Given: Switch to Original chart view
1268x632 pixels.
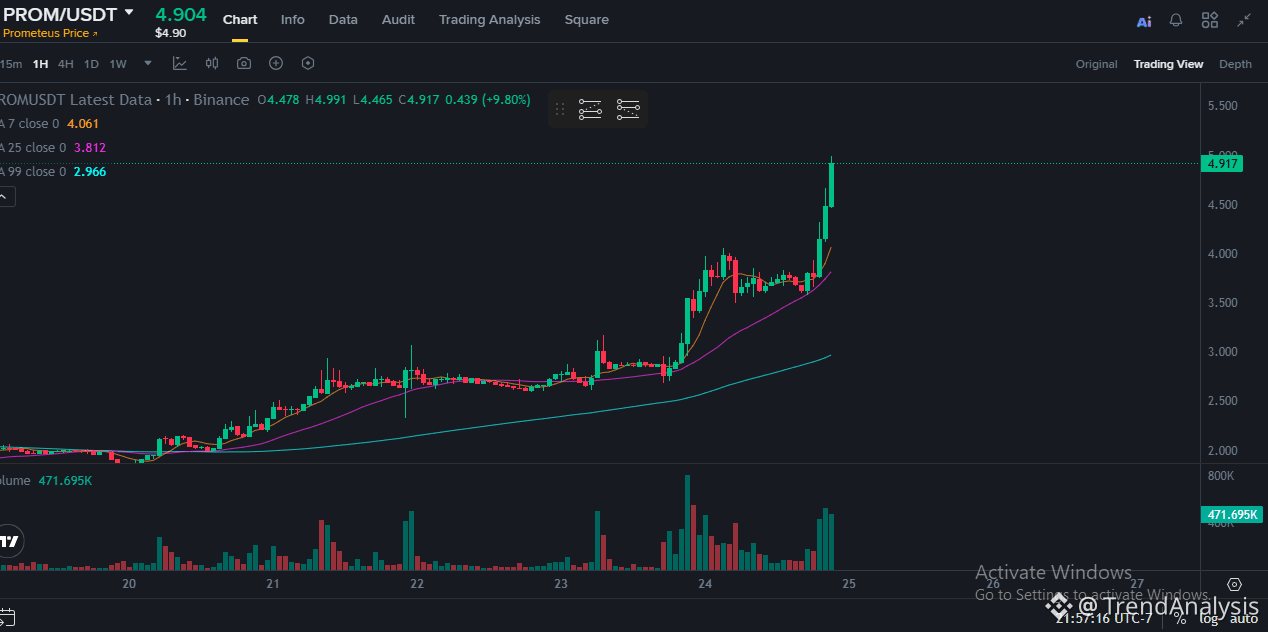Looking at the screenshot, I should pos(1097,64).
